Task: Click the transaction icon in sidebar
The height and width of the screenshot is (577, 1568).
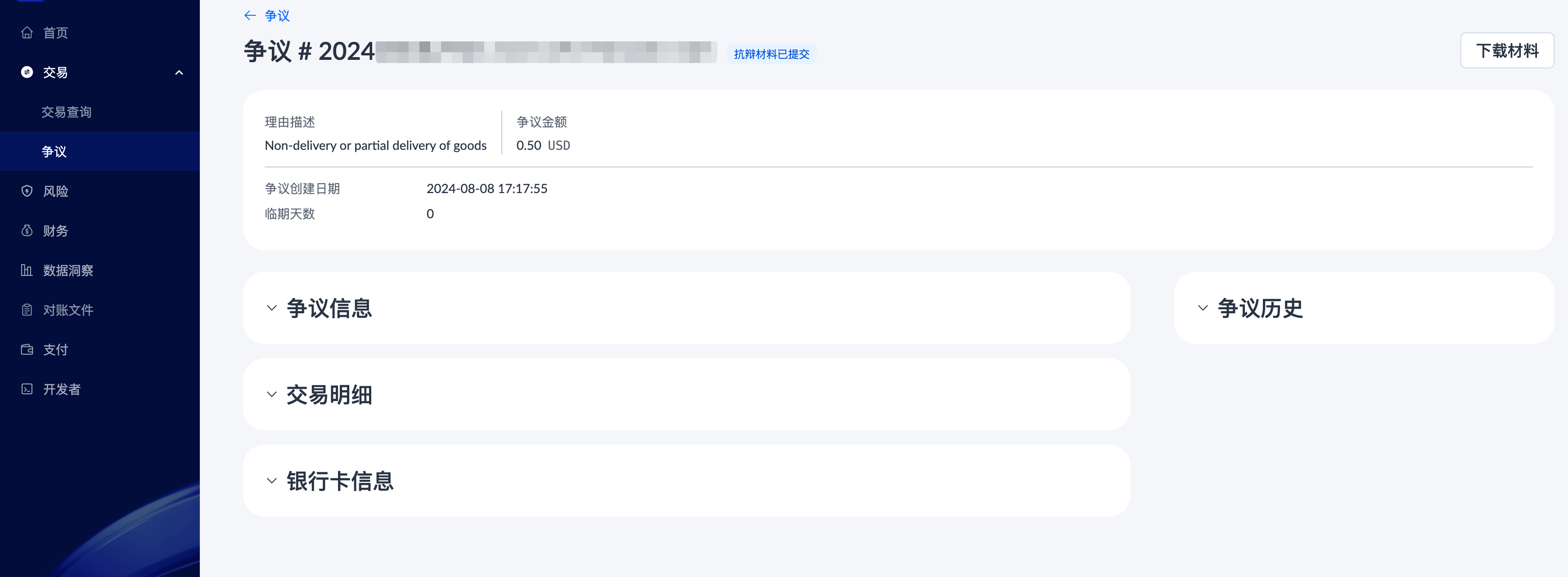Action: pos(27,72)
